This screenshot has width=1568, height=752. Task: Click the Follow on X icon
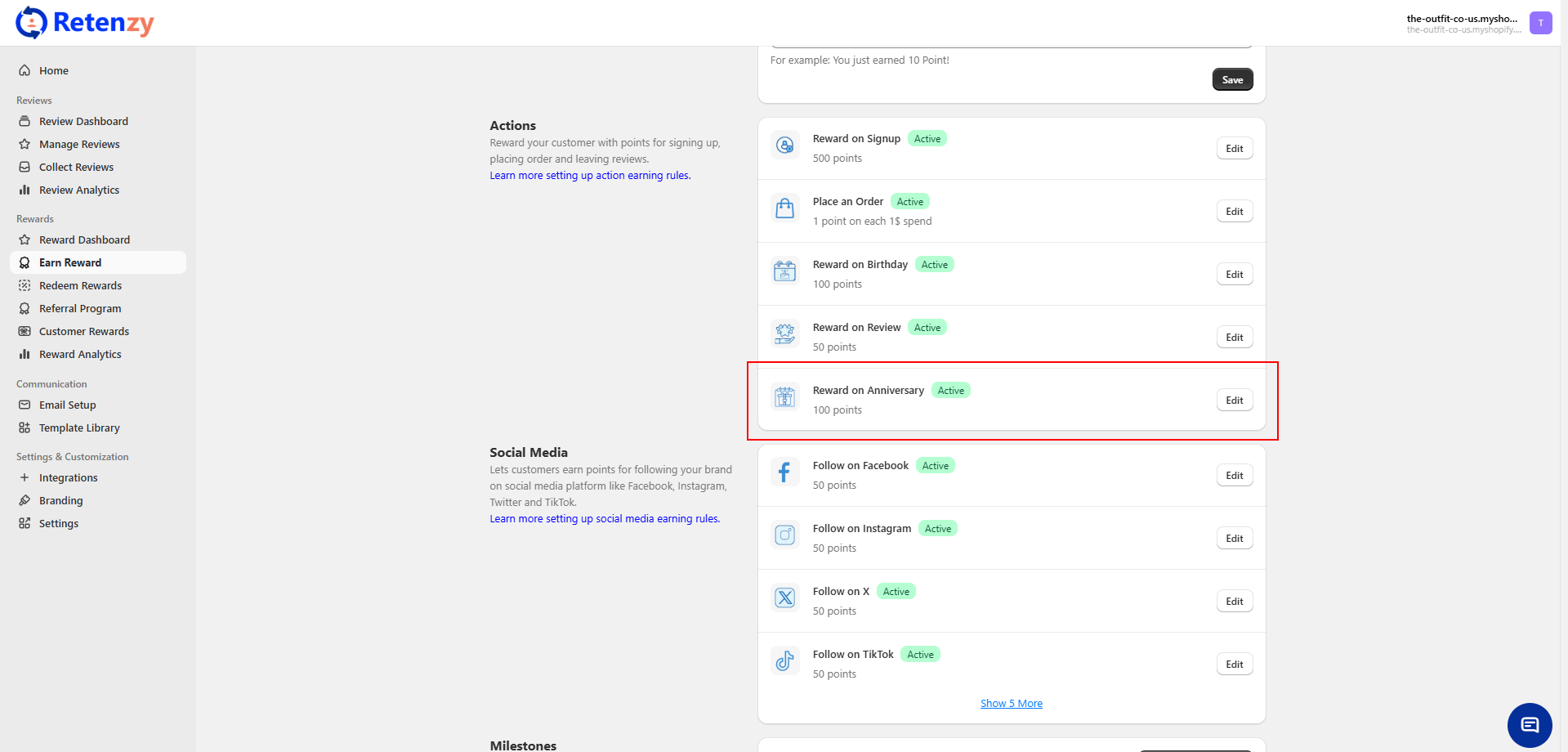pyautogui.click(x=784, y=598)
